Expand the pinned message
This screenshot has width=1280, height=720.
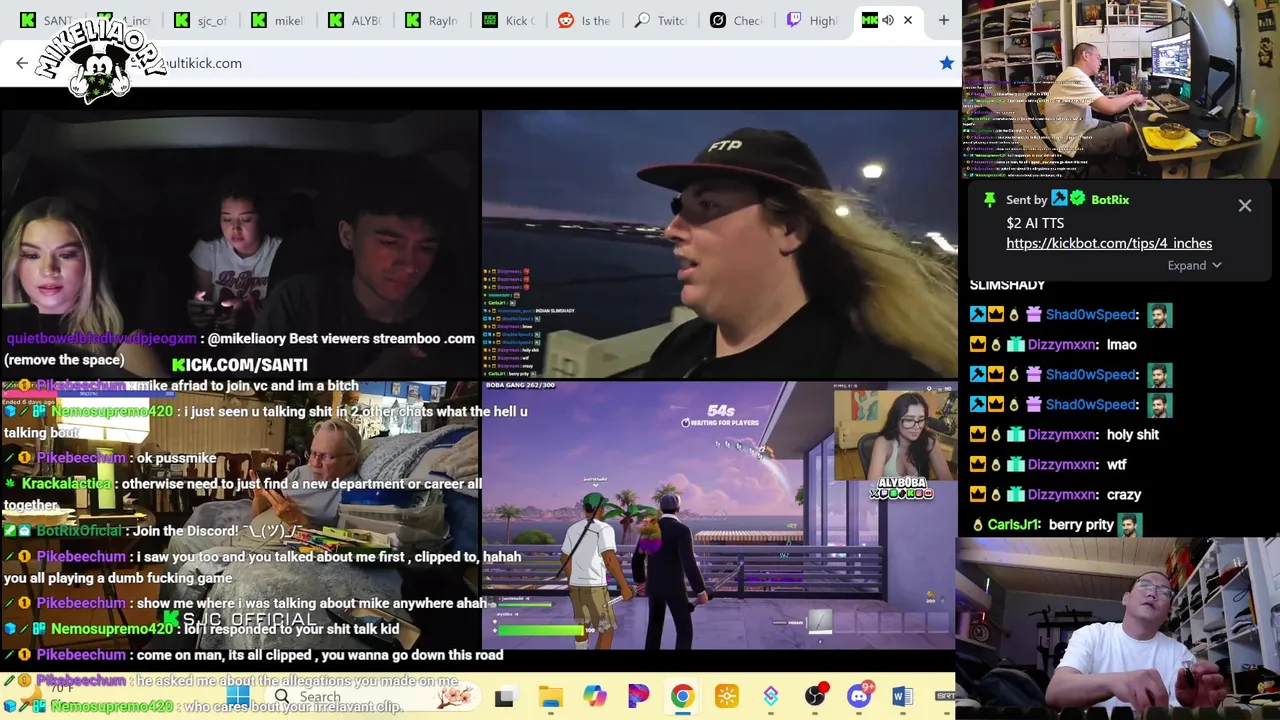(x=1194, y=266)
